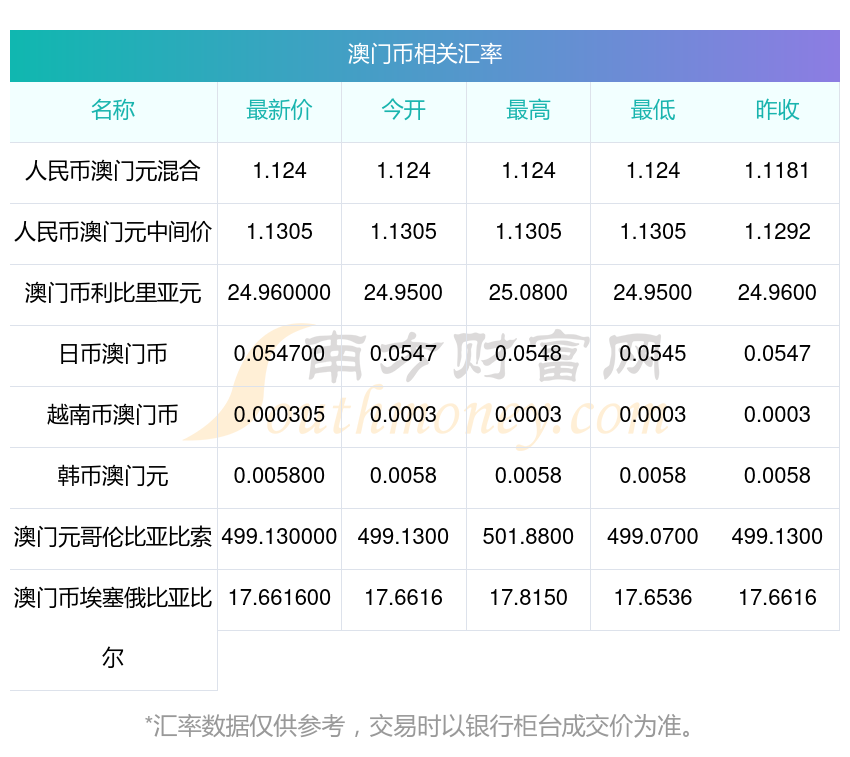This screenshot has height=757, width=850.
Task: Click the 24.960000 latest price value
Action: click(x=279, y=293)
